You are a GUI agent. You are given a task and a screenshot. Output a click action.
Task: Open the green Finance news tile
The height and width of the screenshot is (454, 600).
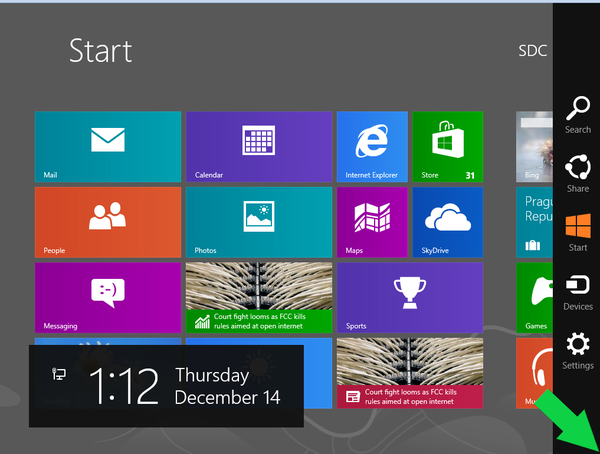point(259,297)
